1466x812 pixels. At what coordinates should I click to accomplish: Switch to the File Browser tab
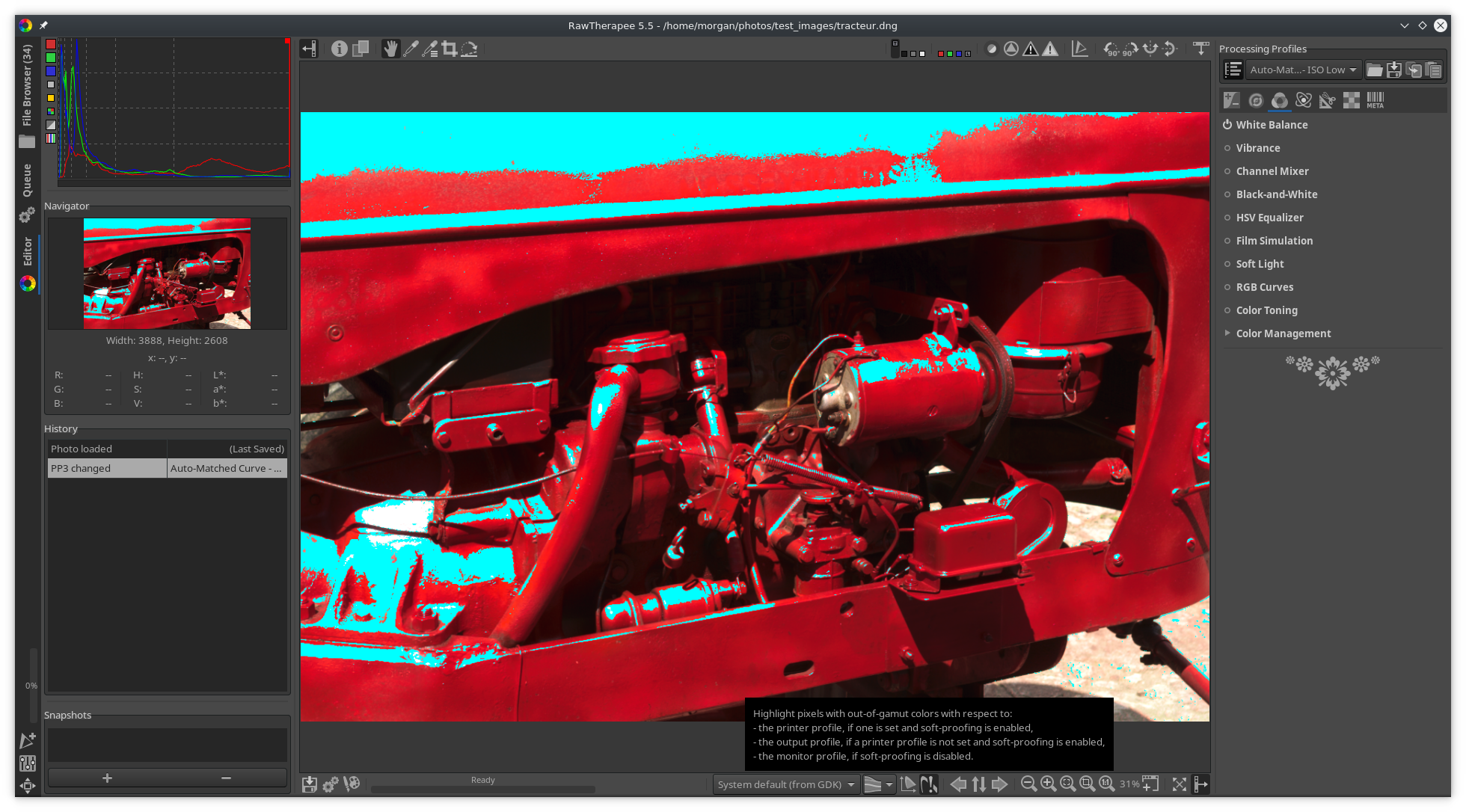tap(27, 86)
